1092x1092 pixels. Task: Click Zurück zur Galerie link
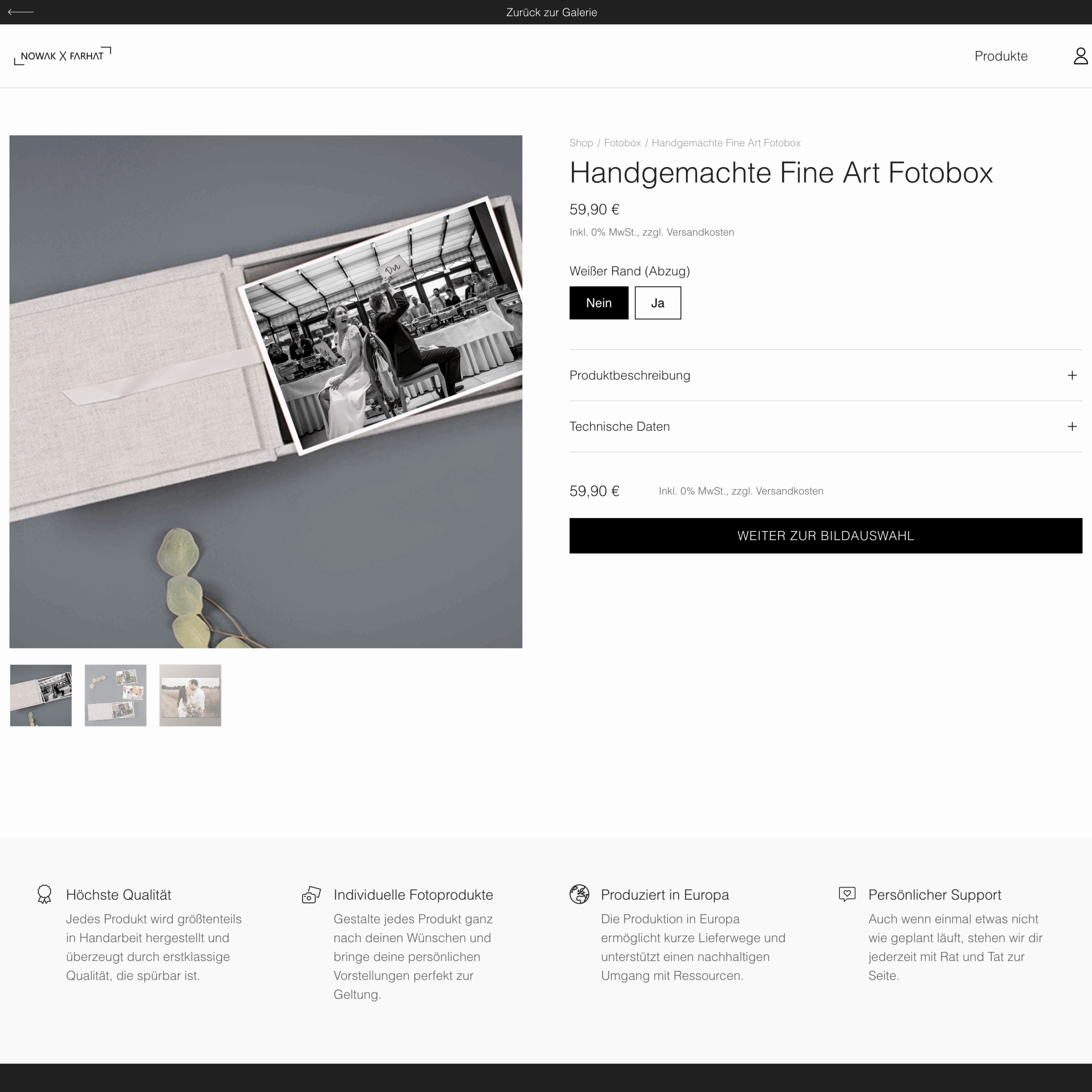tap(551, 12)
